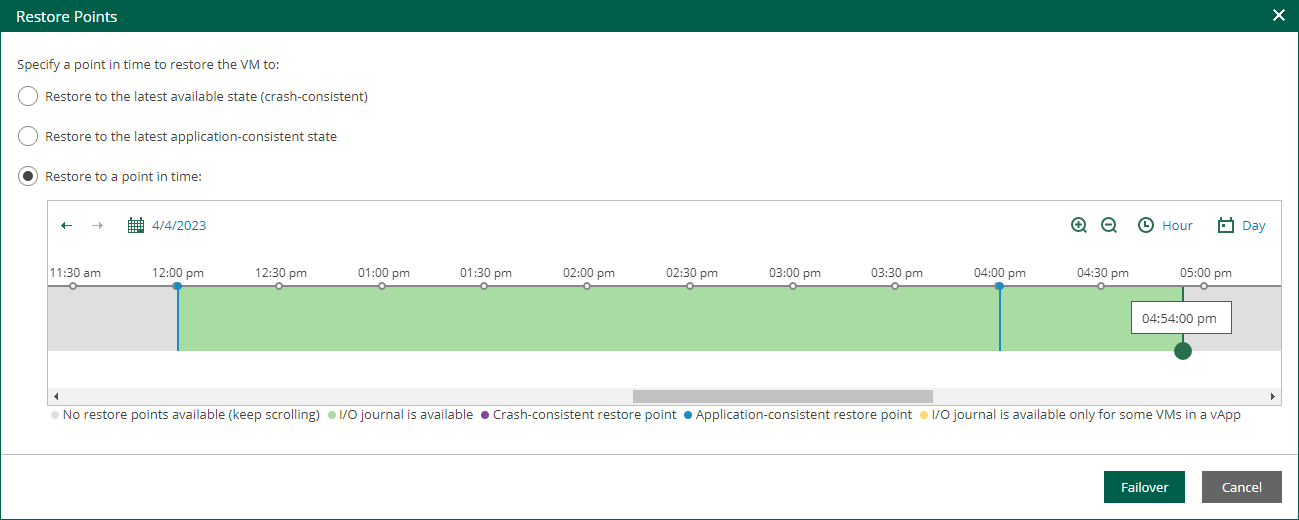Click the 04:54:00 pm time tooltip

(x=1180, y=318)
